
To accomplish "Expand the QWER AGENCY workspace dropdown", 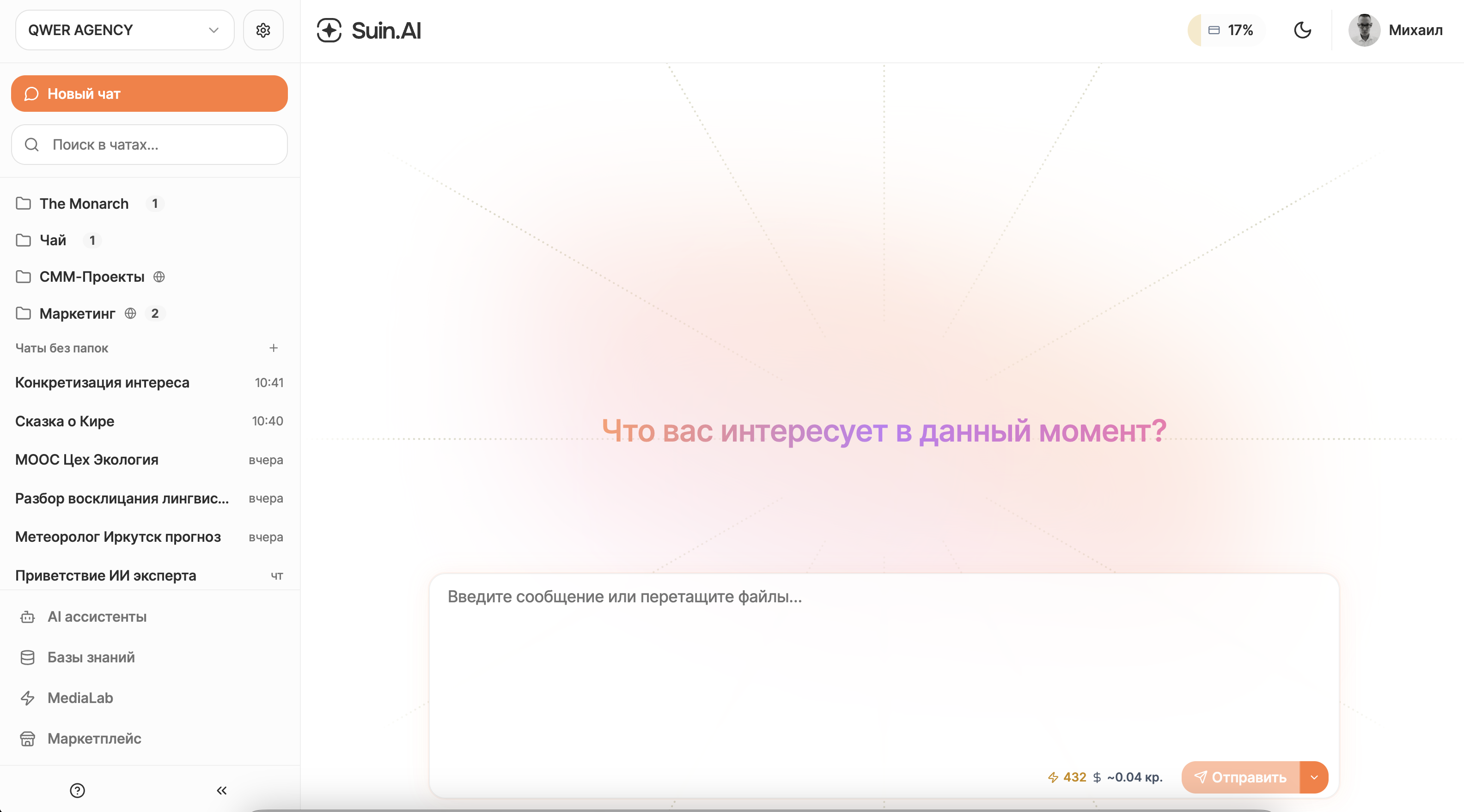I will [213, 30].
